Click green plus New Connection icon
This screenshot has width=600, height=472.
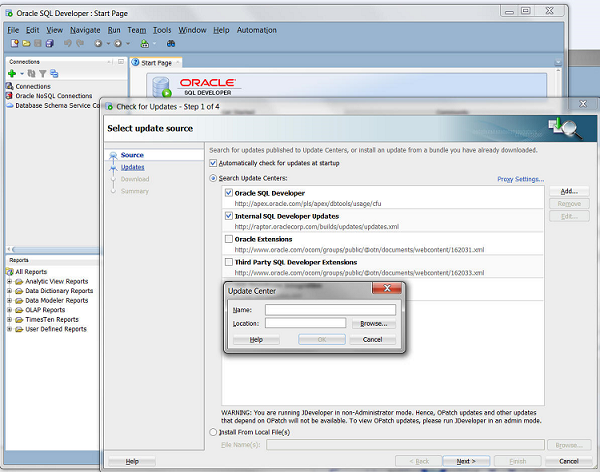12,73
